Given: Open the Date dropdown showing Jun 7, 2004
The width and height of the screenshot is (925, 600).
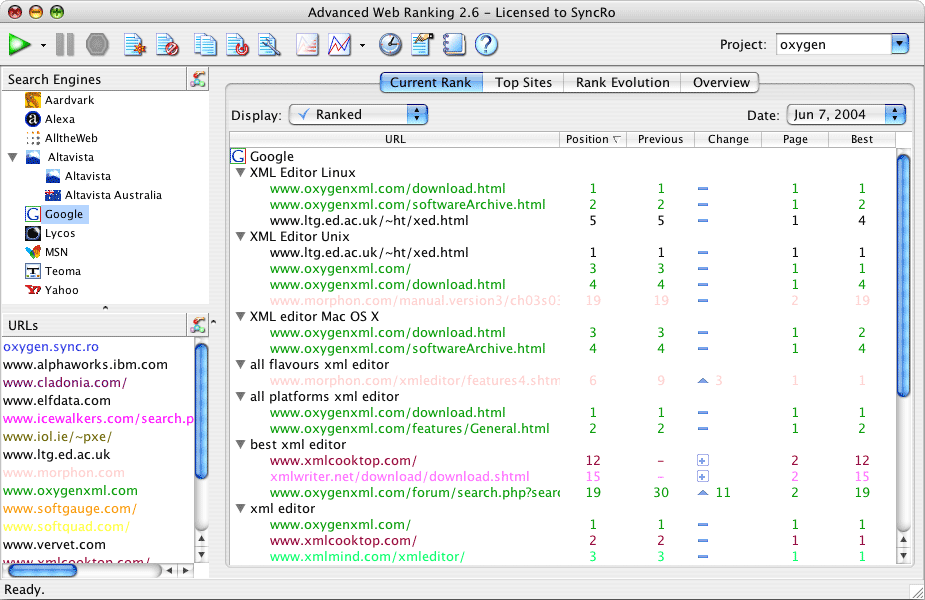Looking at the screenshot, I should coord(846,114).
